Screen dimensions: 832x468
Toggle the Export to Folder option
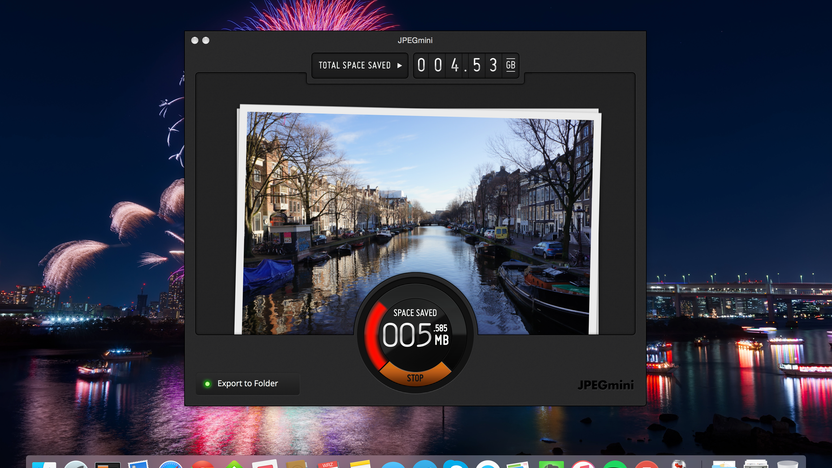point(247,384)
